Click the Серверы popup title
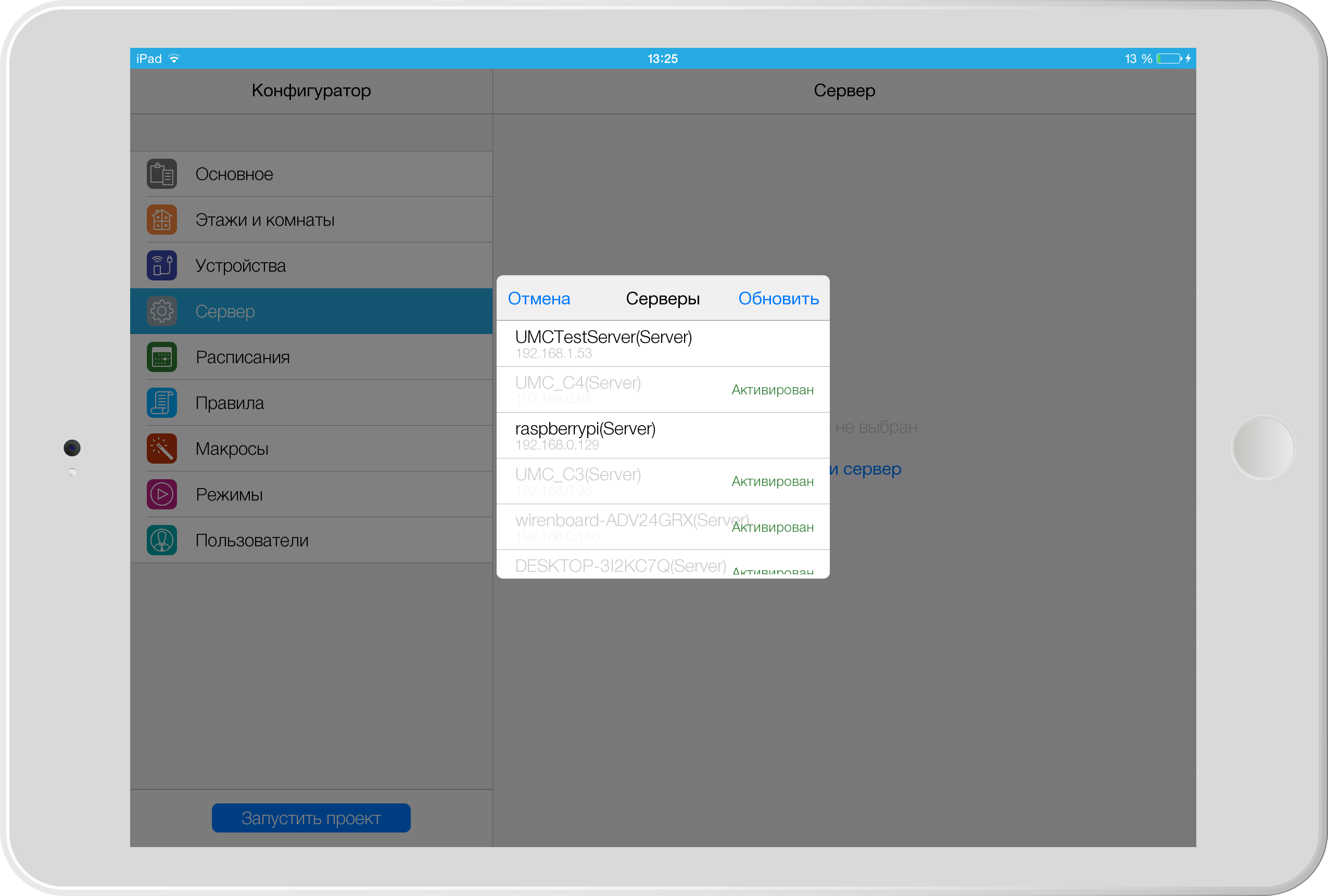The width and height of the screenshot is (1328, 896). pyautogui.click(x=663, y=299)
